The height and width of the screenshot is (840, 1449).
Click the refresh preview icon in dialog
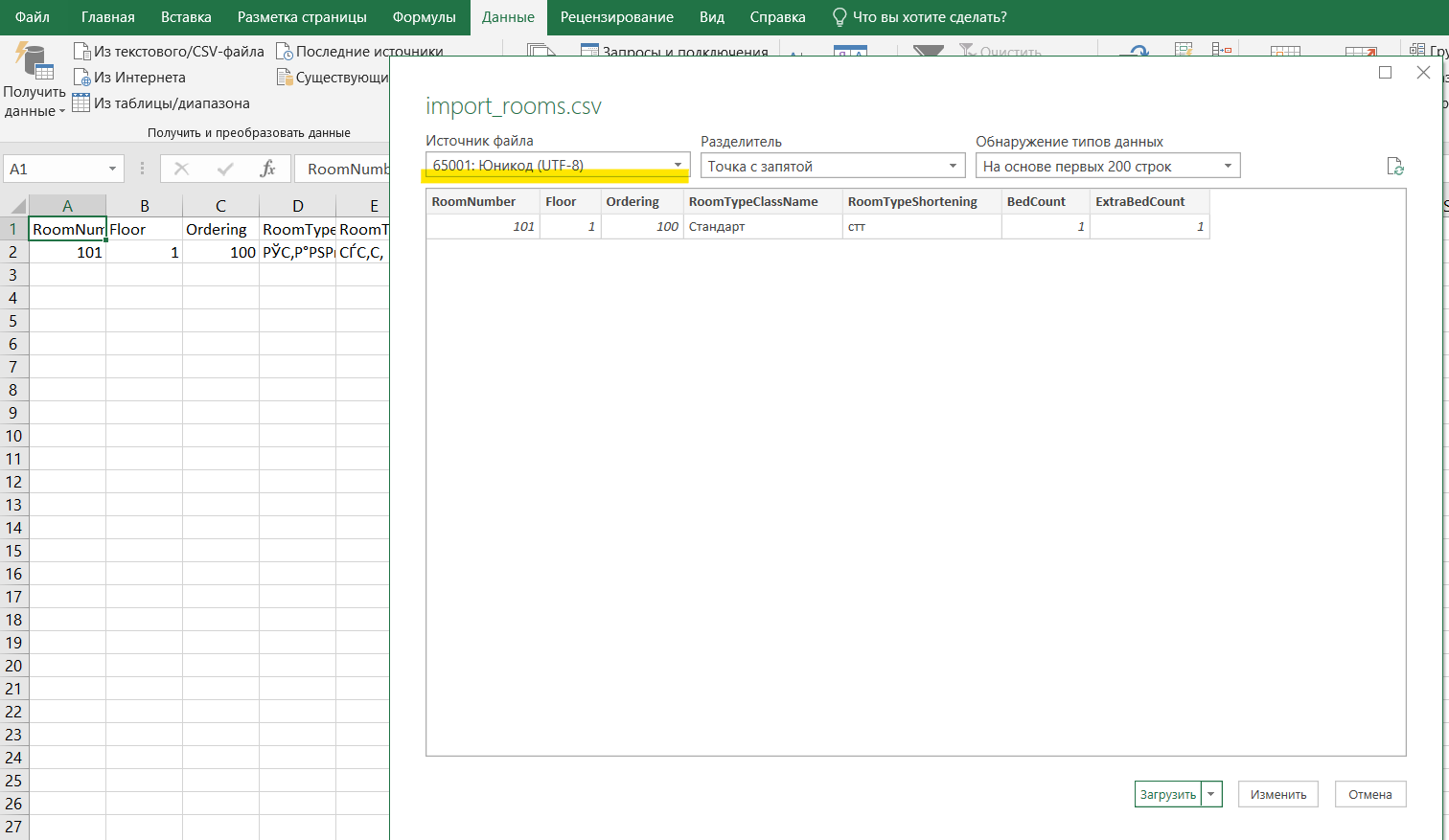coord(1395,167)
